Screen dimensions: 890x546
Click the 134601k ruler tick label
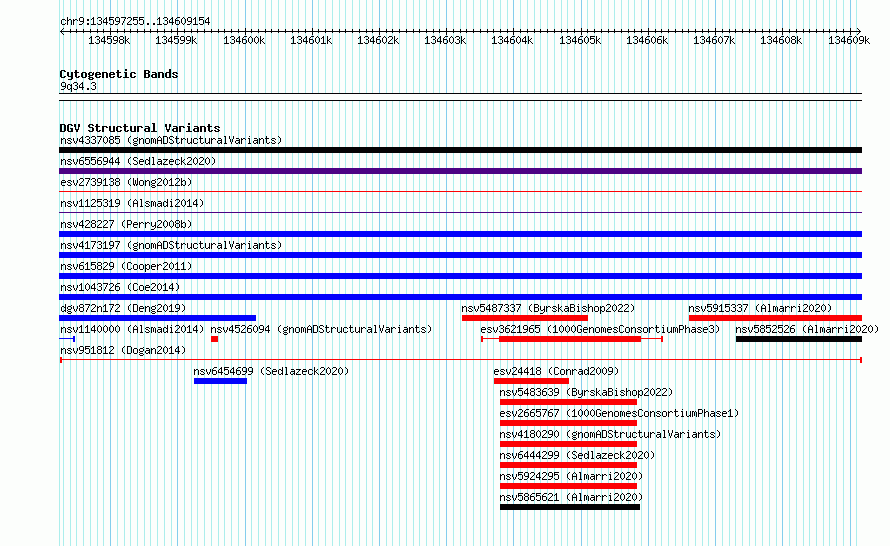(311, 40)
